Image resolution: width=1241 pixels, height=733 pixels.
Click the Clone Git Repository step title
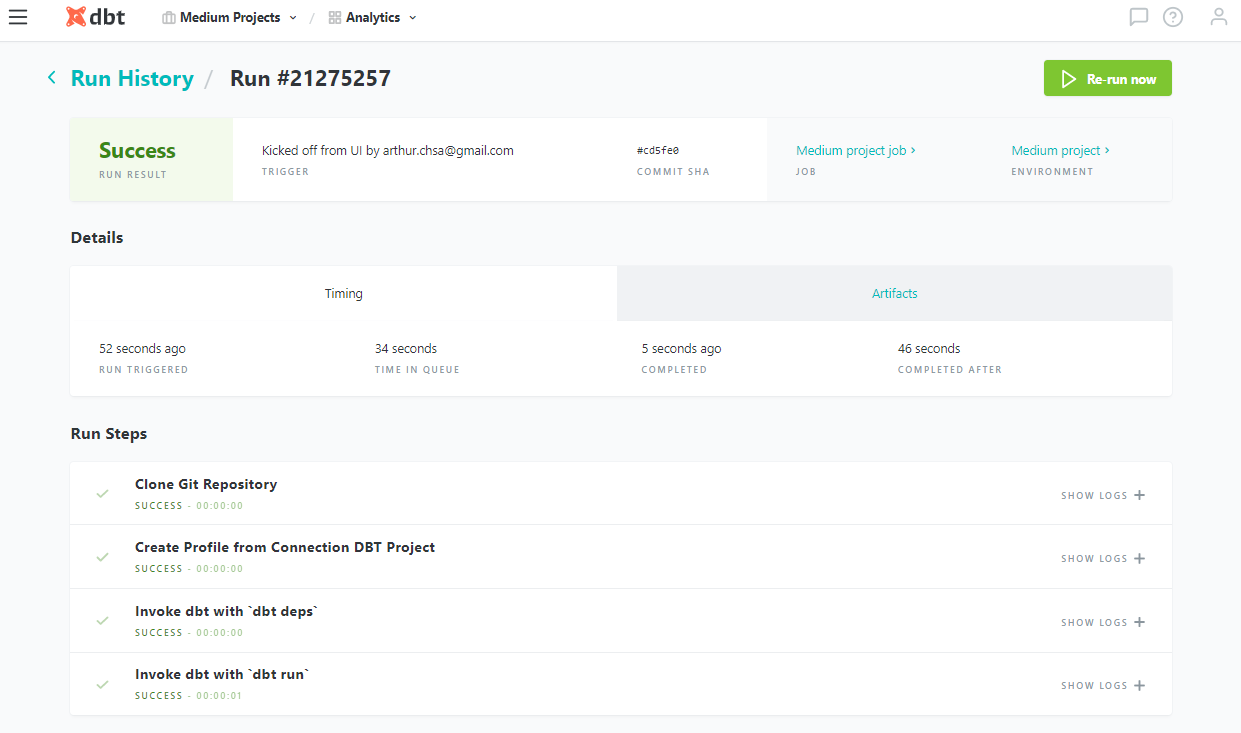(x=206, y=484)
